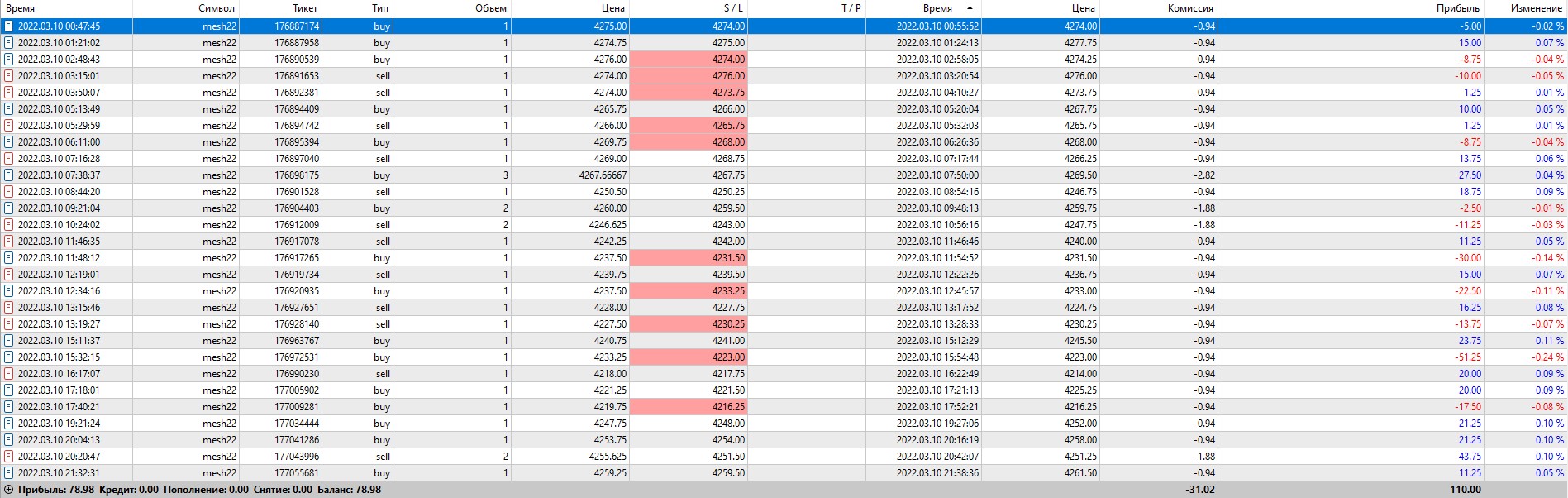The height and width of the screenshot is (498, 1568).
Task: Click the sell order icon at 16:17:07
Action: 9,374
